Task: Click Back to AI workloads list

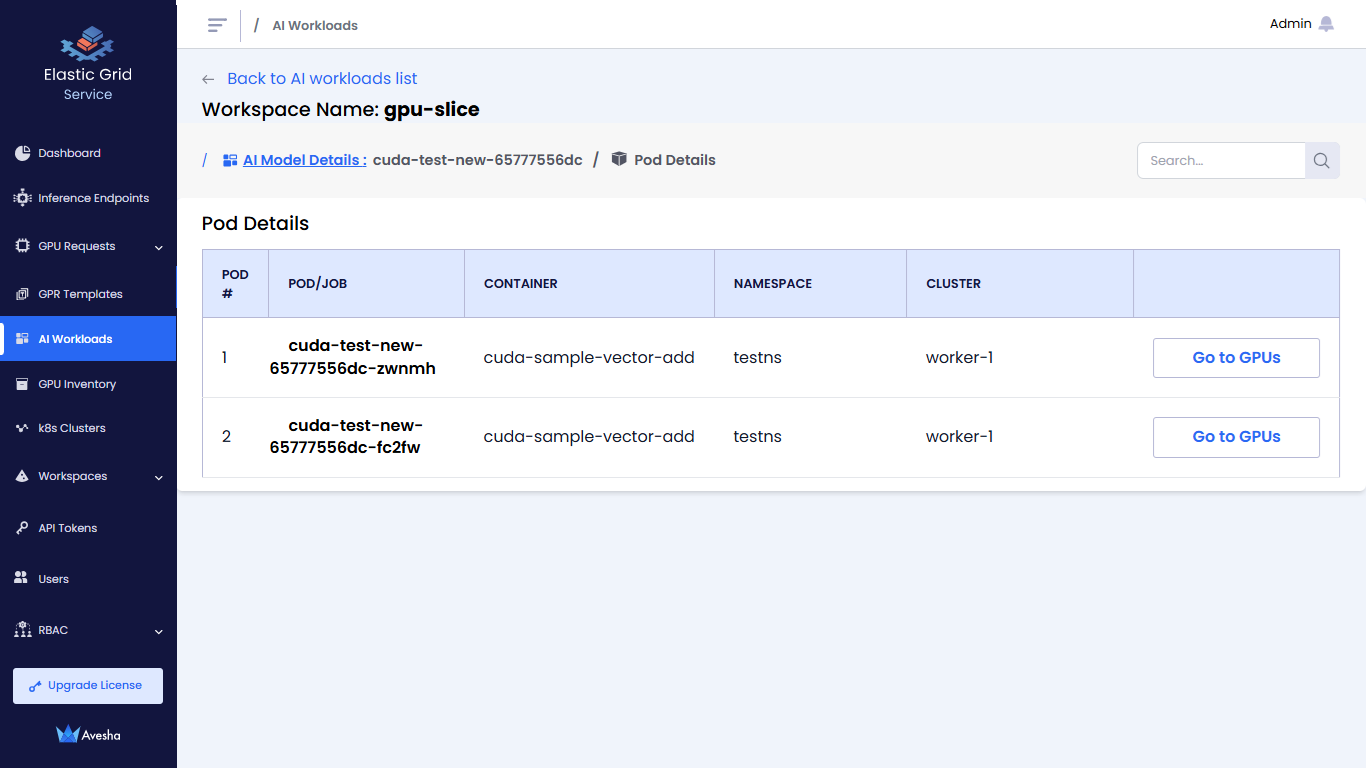Action: click(321, 79)
